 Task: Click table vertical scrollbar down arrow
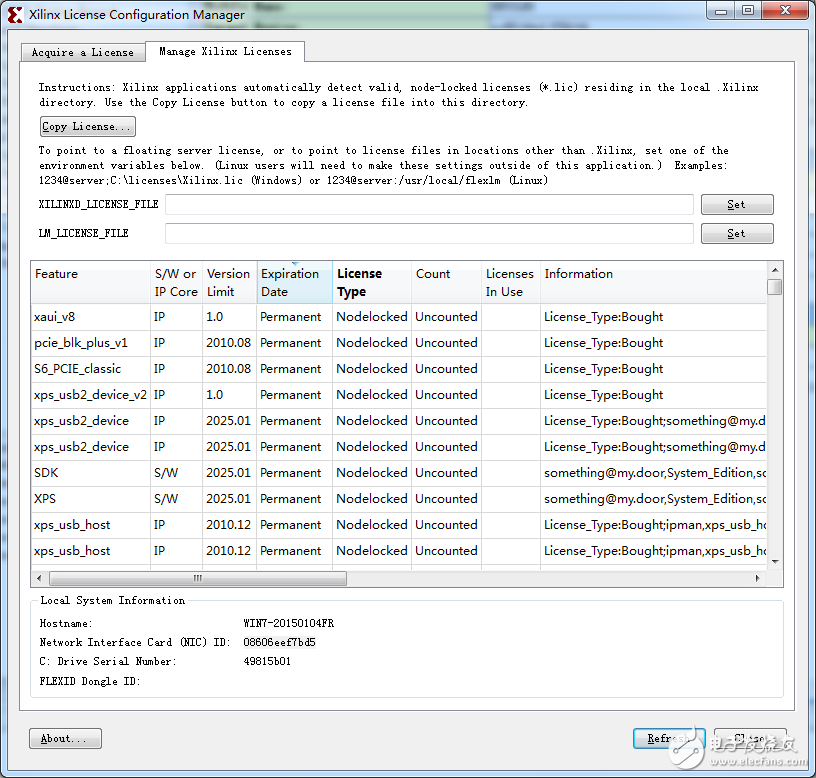point(775,562)
